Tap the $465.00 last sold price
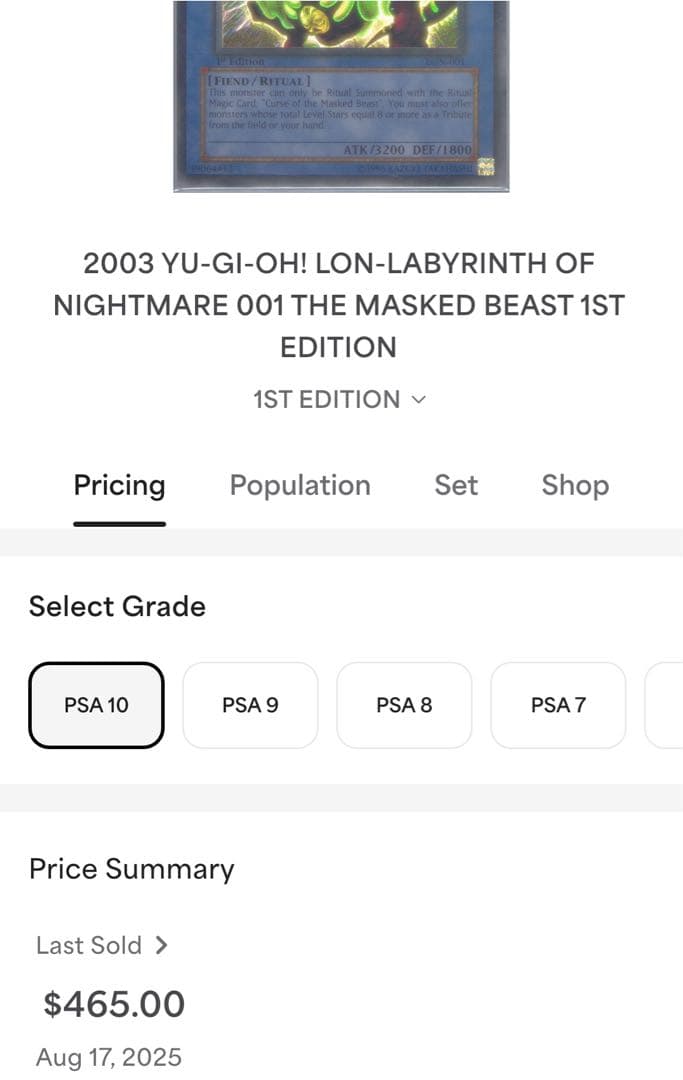Screen dimensions: 683x1080 114,1004
